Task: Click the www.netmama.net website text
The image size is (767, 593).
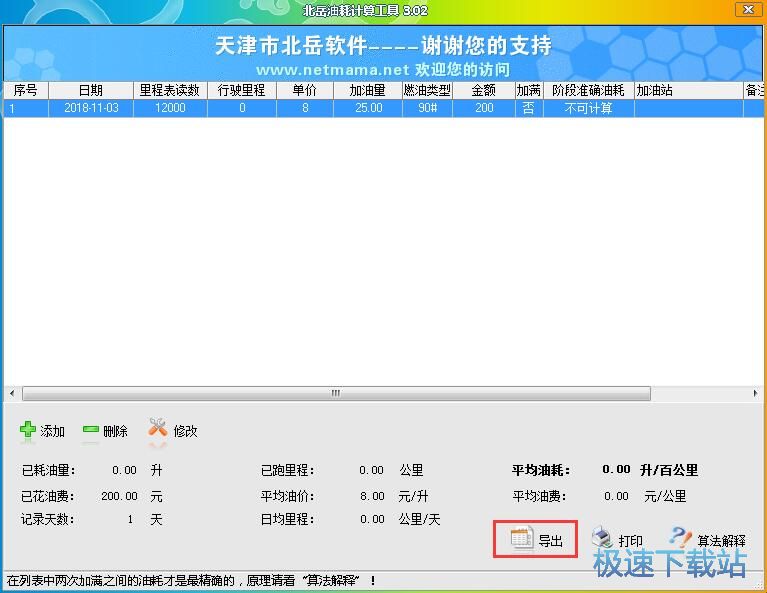Action: point(333,70)
